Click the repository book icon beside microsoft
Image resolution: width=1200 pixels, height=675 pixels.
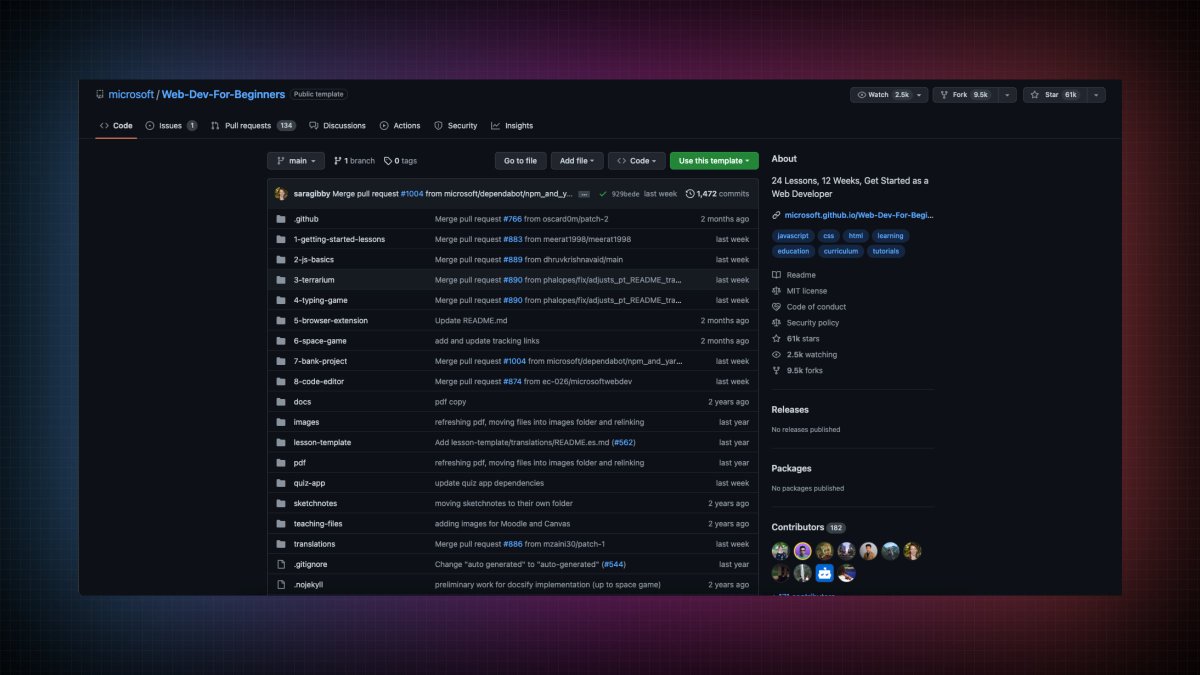pyautogui.click(x=100, y=94)
